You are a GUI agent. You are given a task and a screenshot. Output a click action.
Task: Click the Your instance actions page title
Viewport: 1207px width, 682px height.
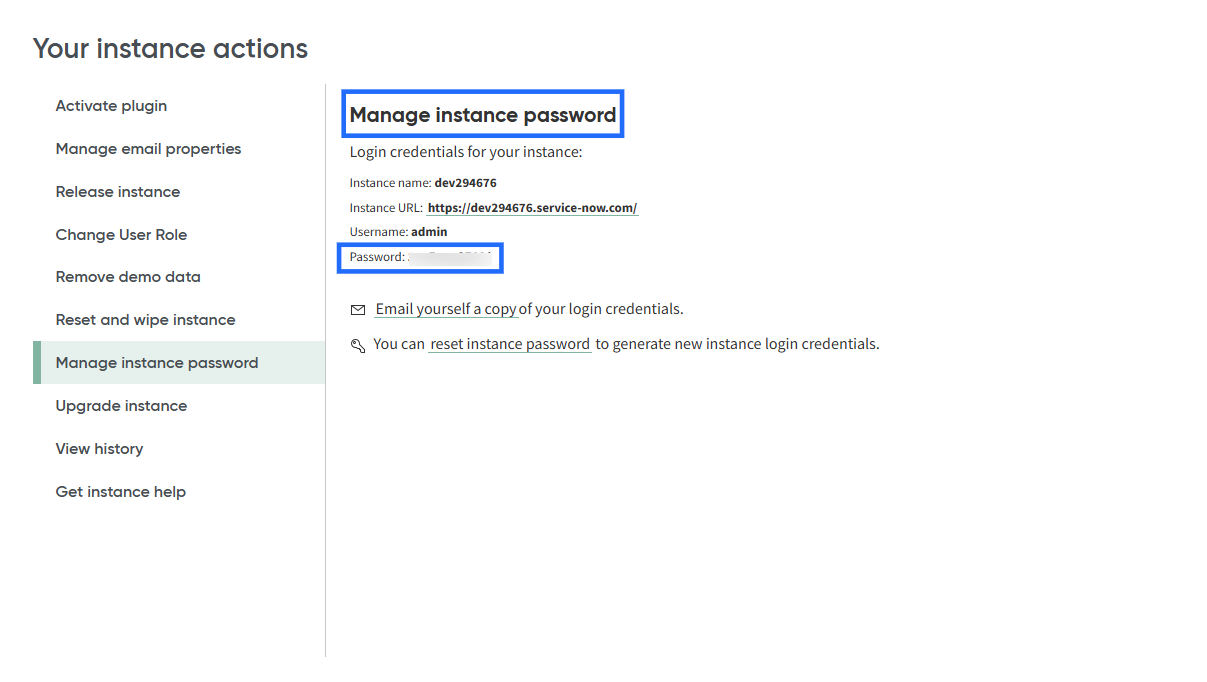170,47
